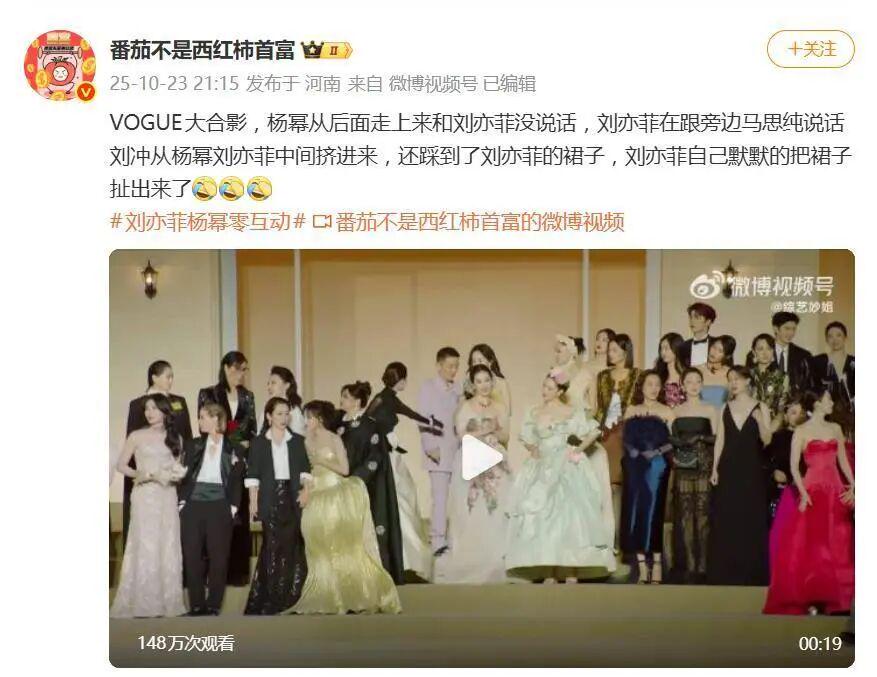Image resolution: width=877 pixels, height=677 pixels.
Task: Play the video with center play button
Action: [482, 458]
